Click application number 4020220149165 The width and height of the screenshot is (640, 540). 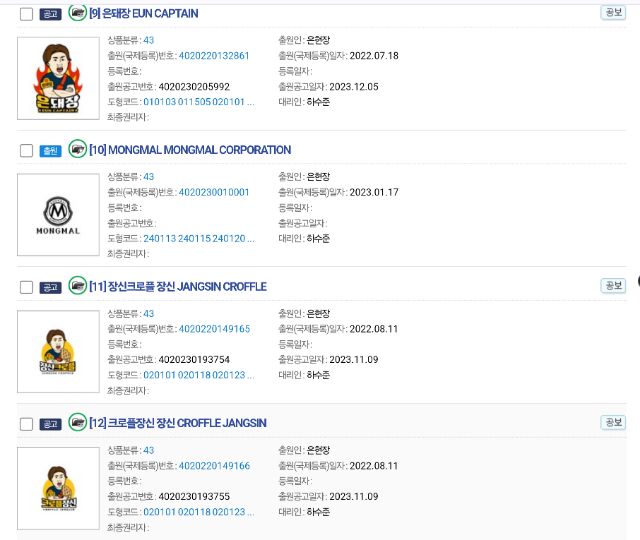214,329
